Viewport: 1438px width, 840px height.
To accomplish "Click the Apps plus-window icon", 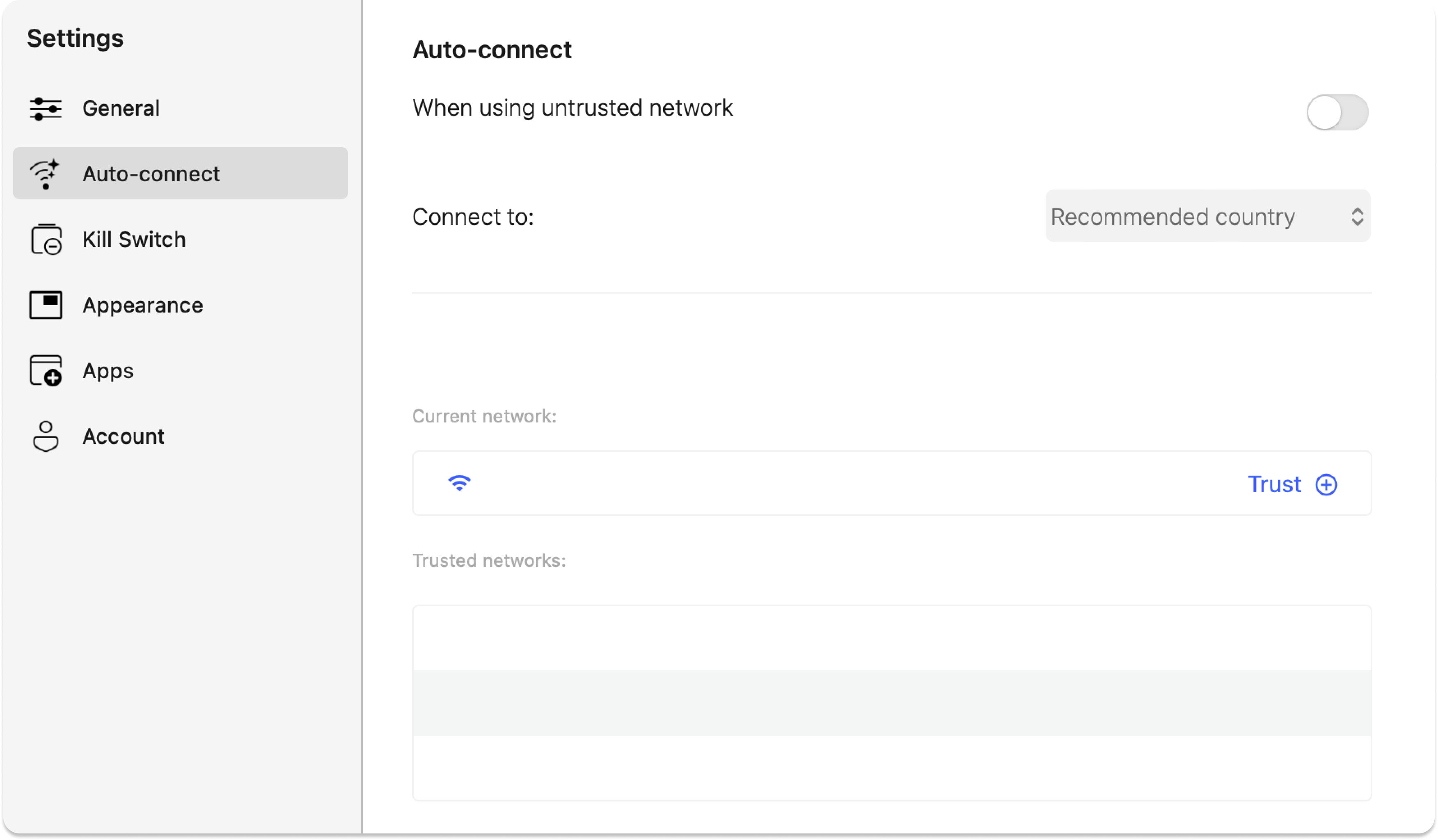I will click(x=46, y=371).
